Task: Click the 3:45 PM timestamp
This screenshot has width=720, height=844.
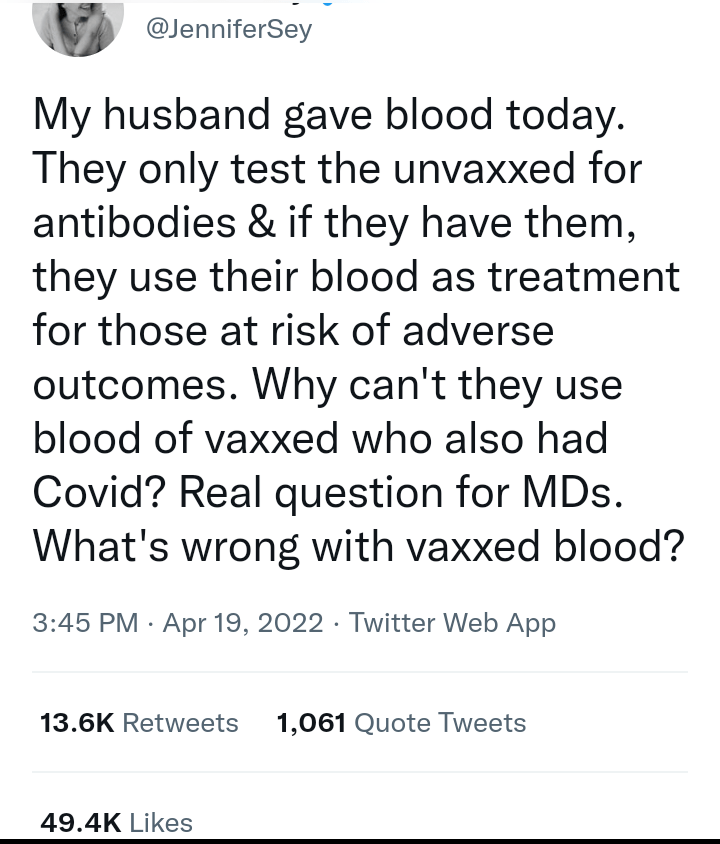Action: (x=85, y=624)
